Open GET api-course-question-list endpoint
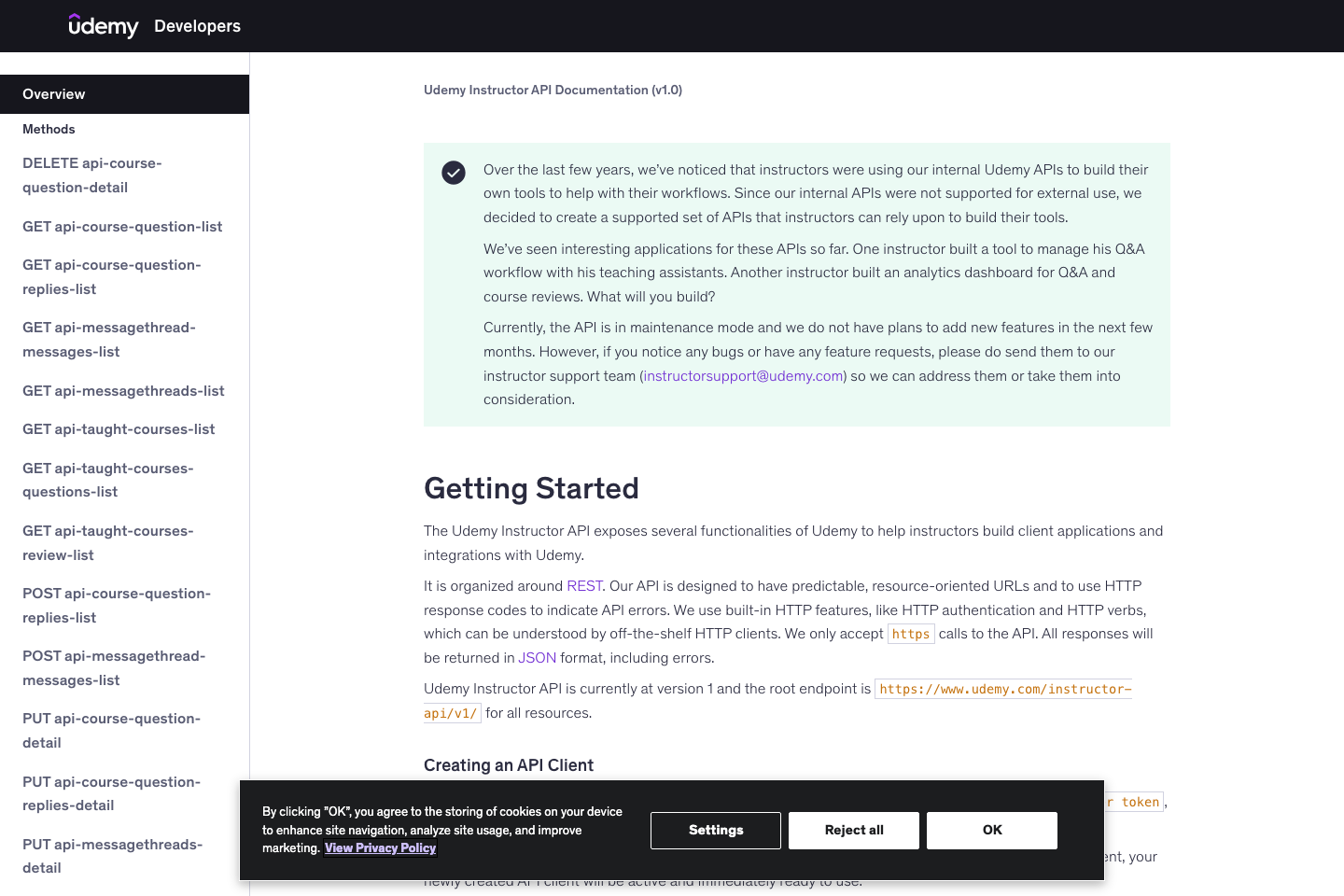This screenshot has width=1344, height=896. 122,227
